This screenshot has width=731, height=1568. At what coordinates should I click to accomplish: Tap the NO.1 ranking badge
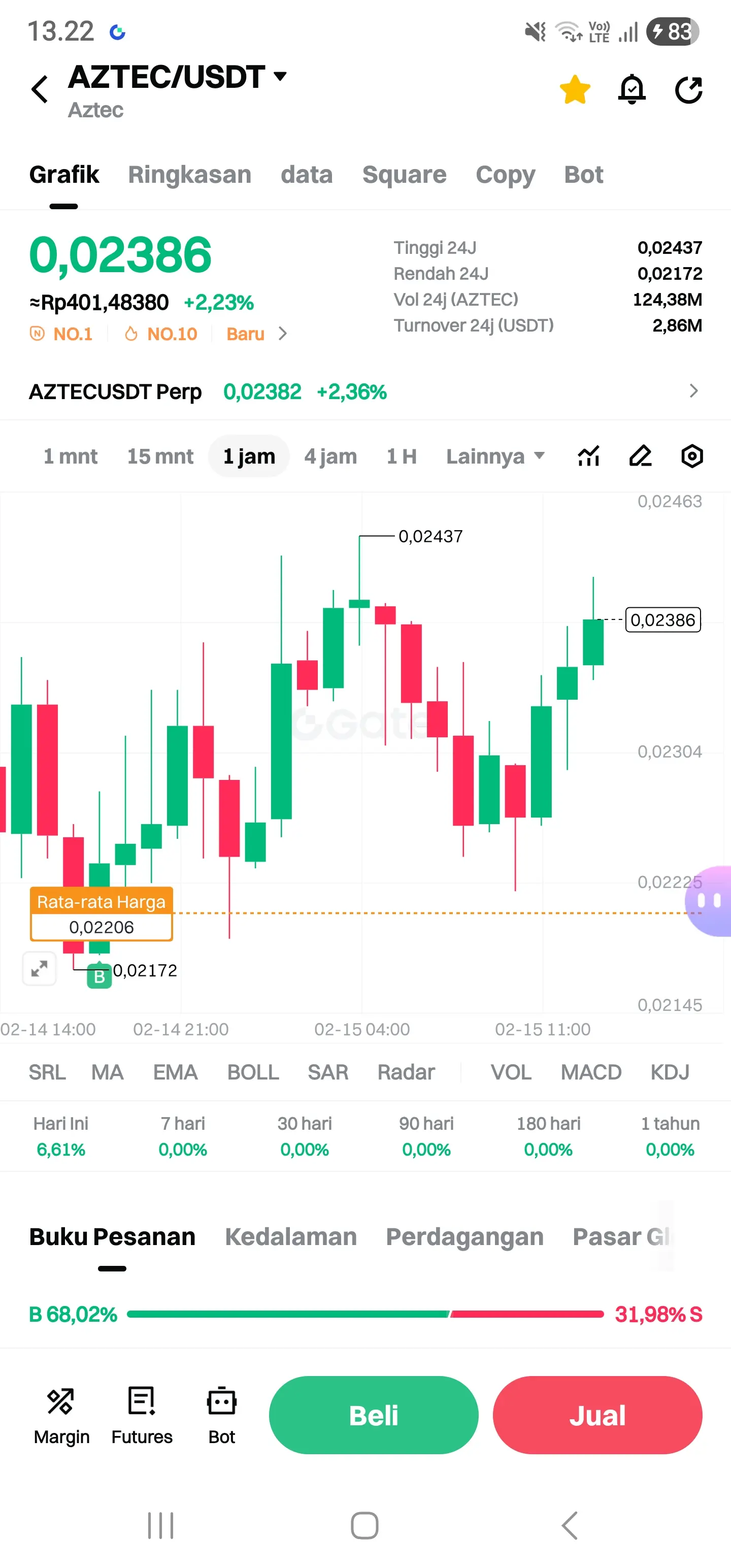(61, 334)
